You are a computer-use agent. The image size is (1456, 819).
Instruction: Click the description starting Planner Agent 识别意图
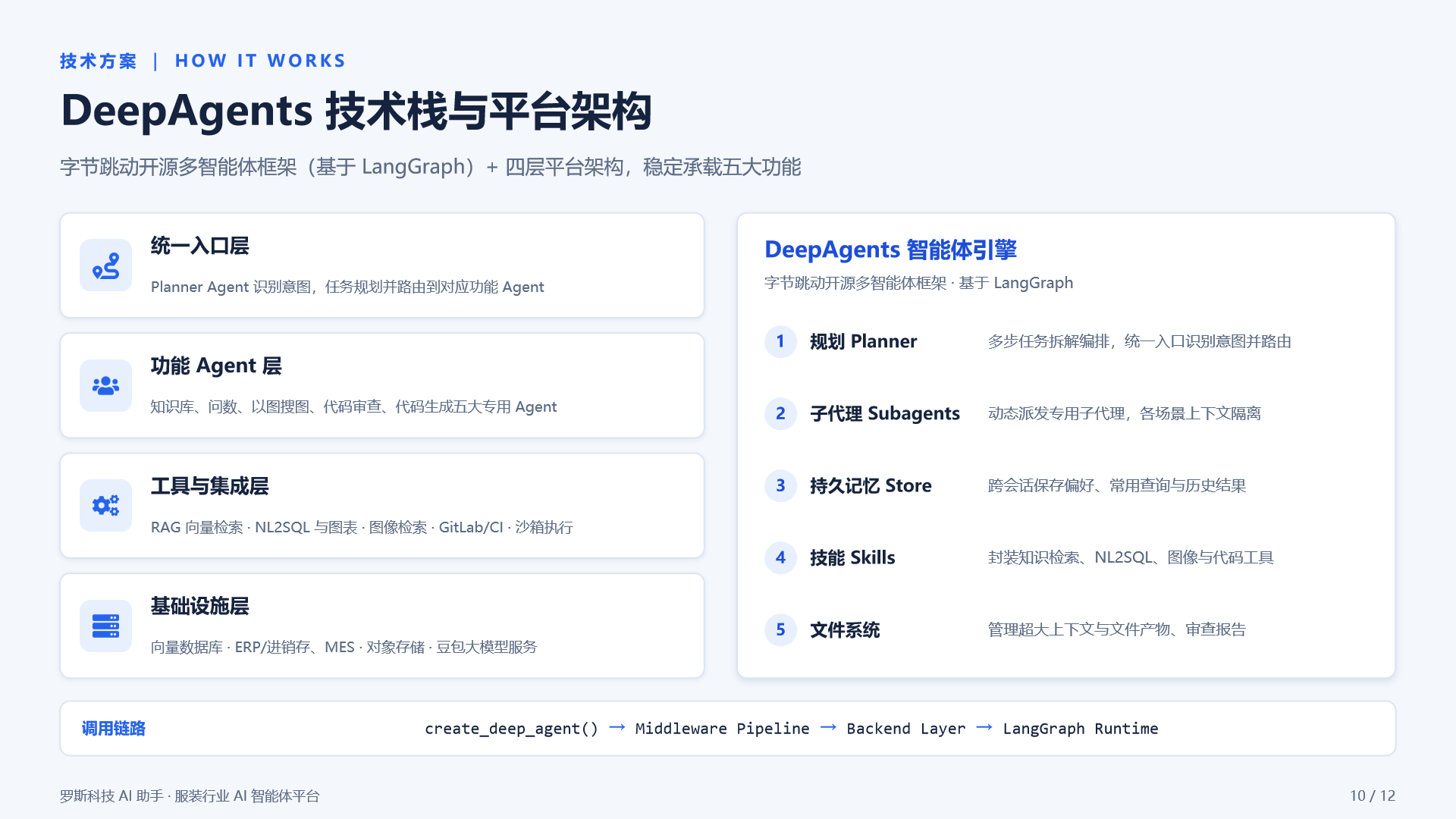(x=347, y=287)
